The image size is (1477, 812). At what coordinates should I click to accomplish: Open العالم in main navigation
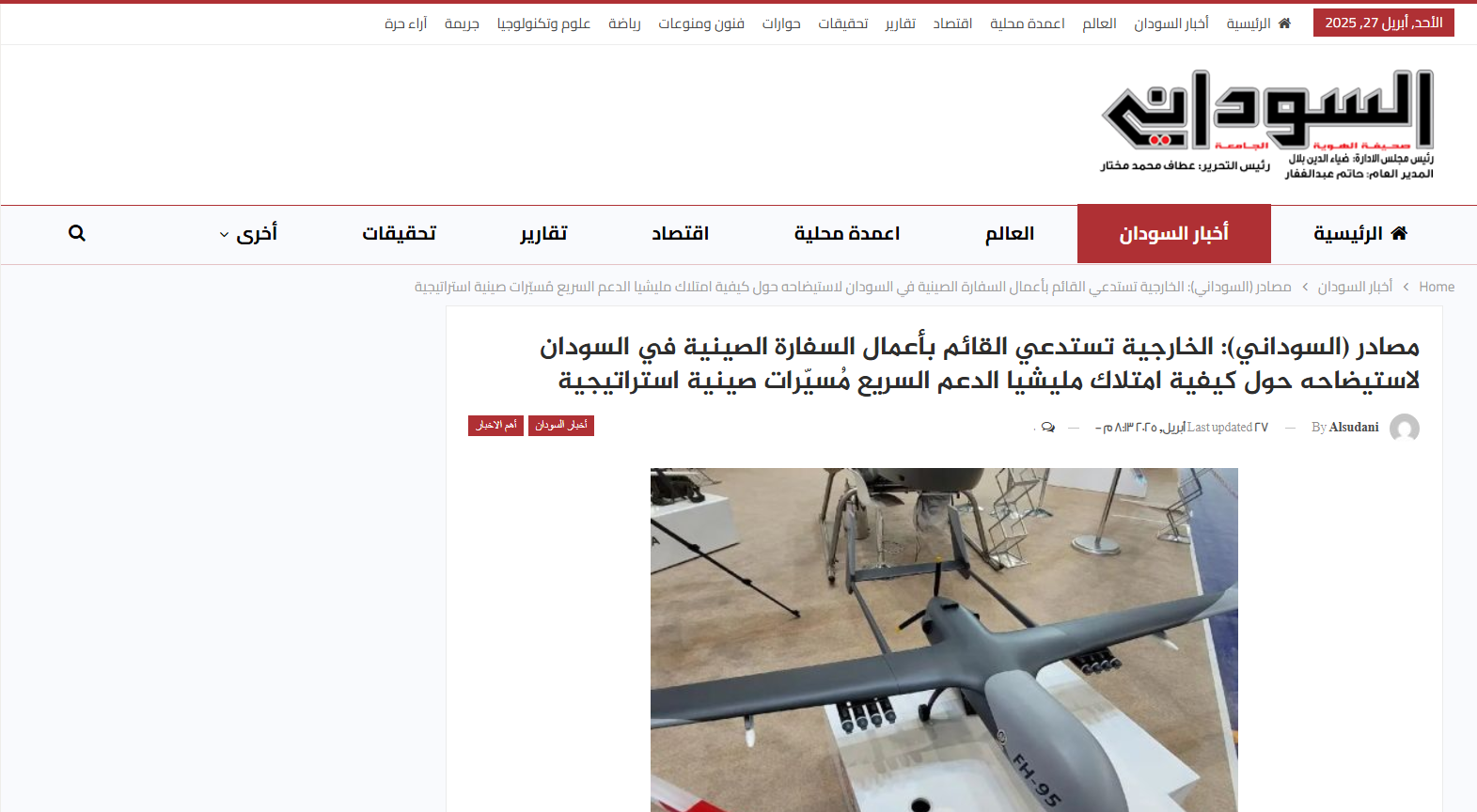pyautogui.click(x=1009, y=233)
